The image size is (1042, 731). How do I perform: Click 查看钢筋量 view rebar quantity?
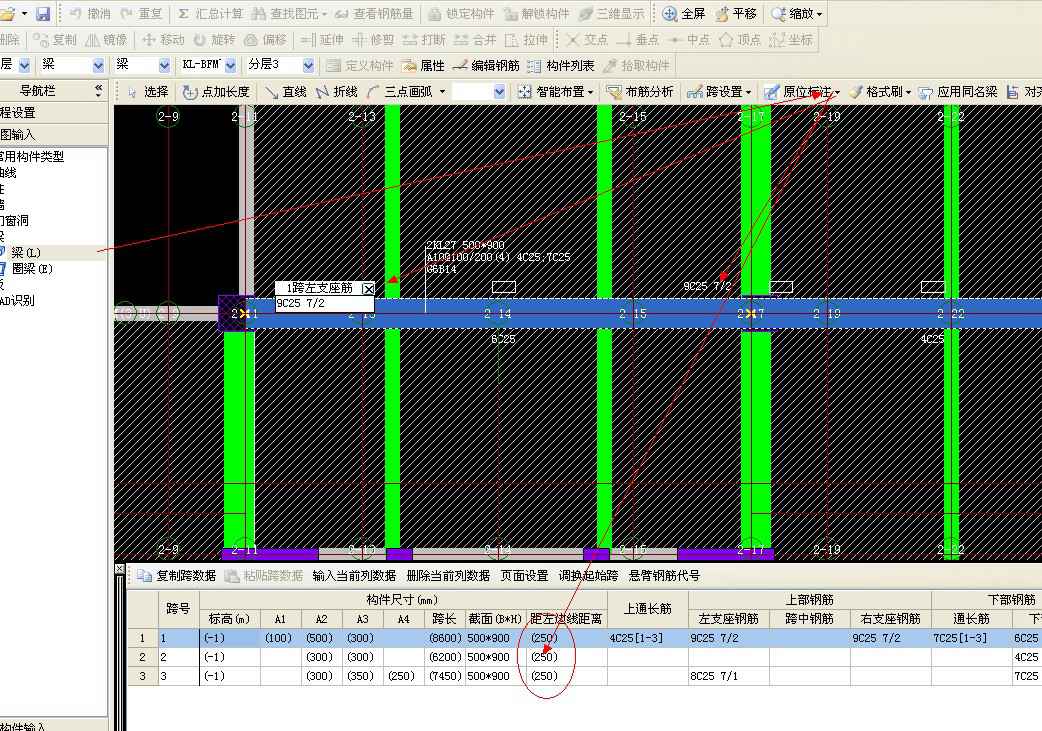coord(373,13)
